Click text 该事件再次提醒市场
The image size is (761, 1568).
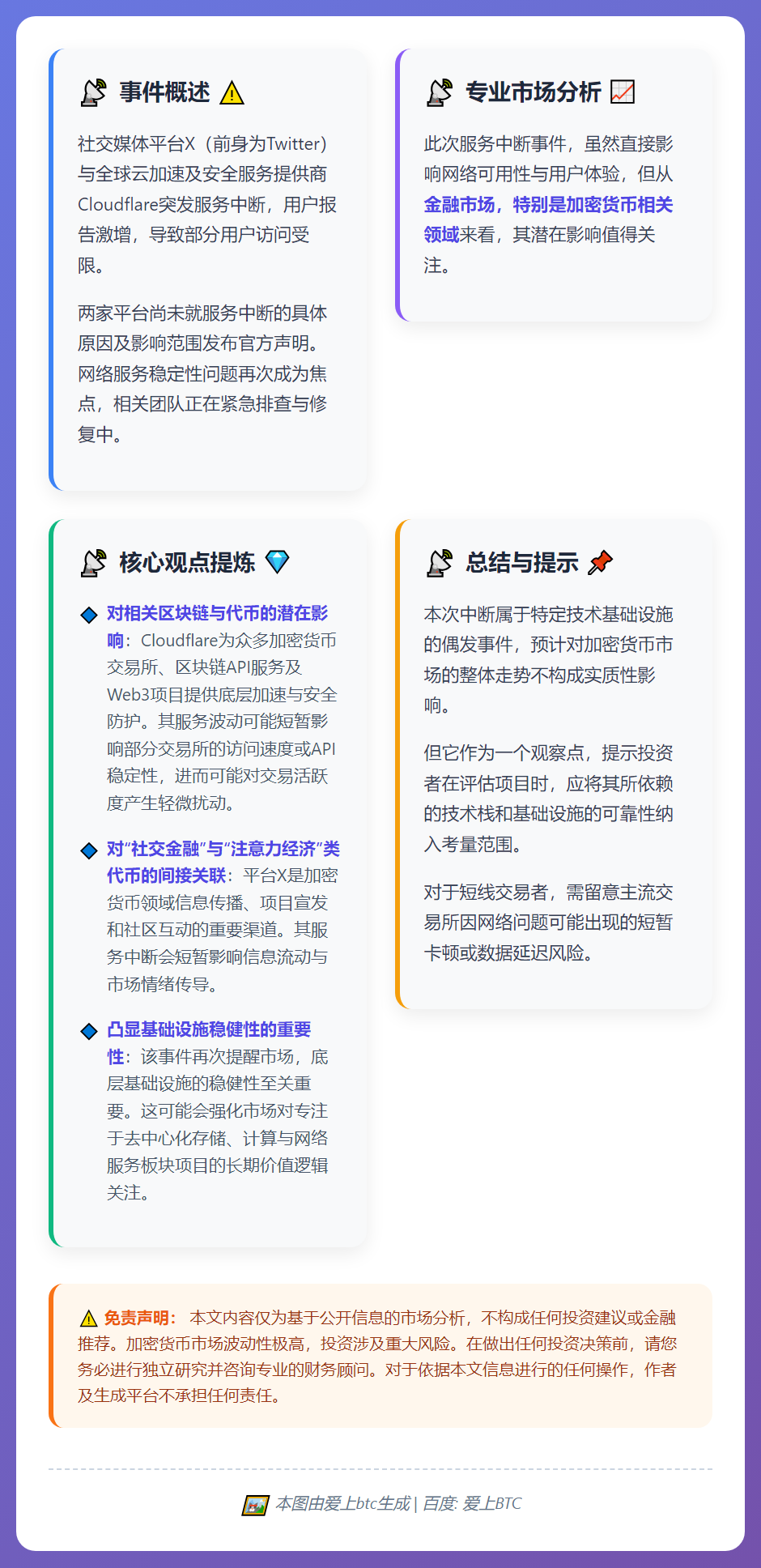(218, 1124)
